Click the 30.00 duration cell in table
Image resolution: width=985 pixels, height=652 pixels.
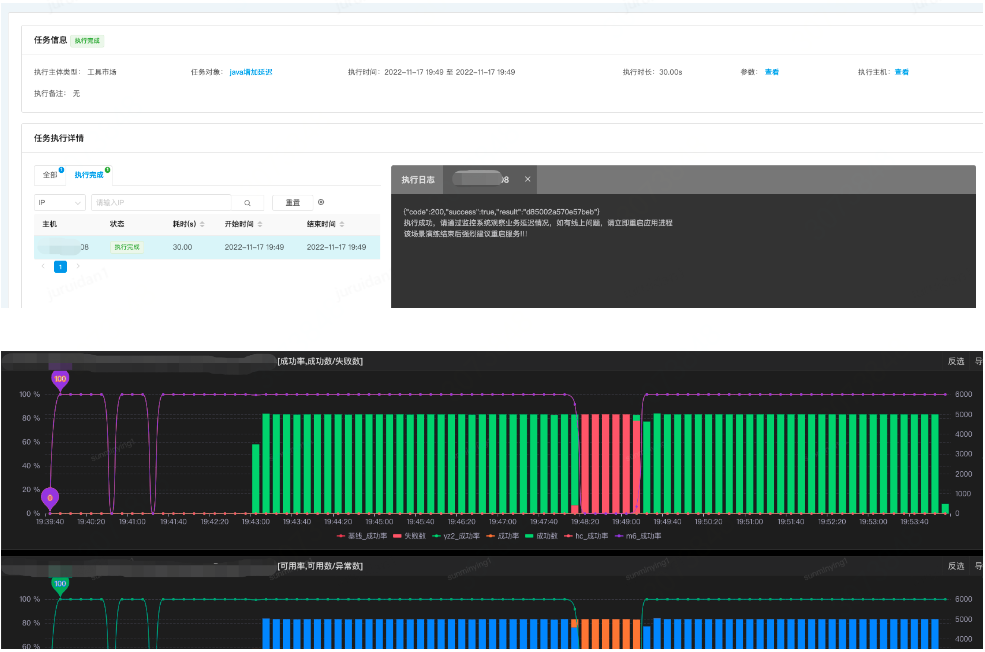point(182,247)
